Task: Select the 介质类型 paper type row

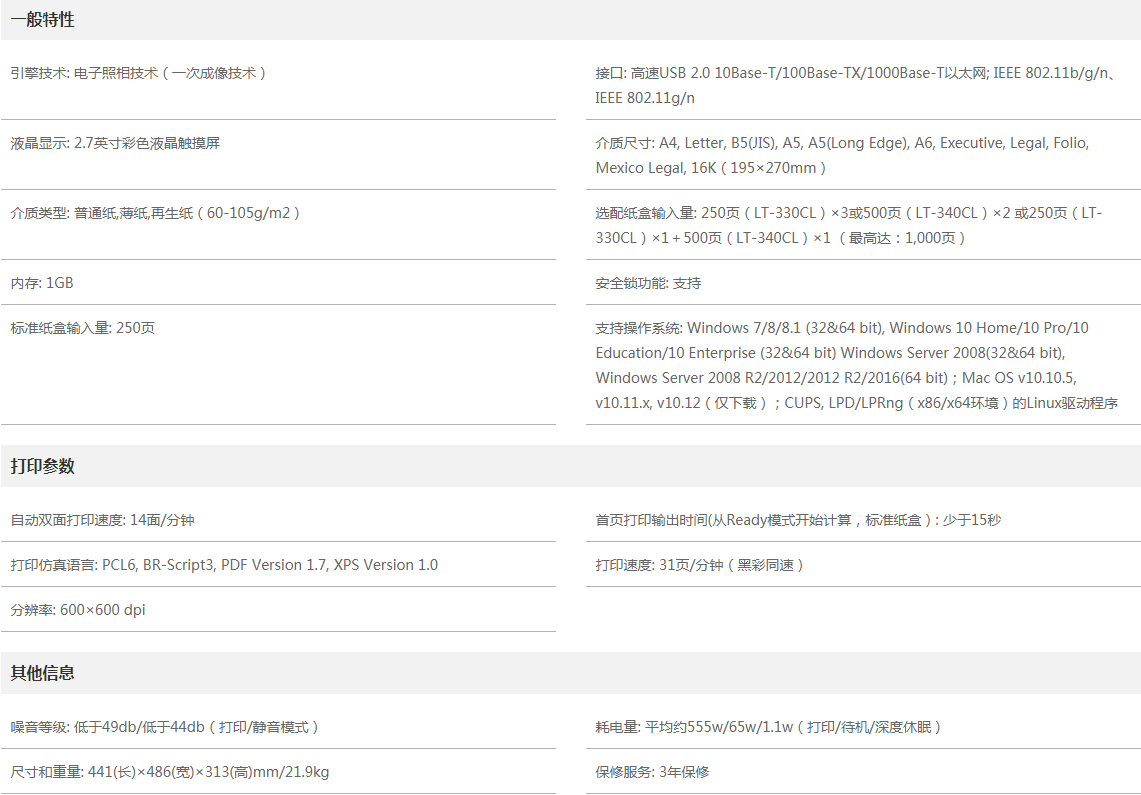Action: 155,213
